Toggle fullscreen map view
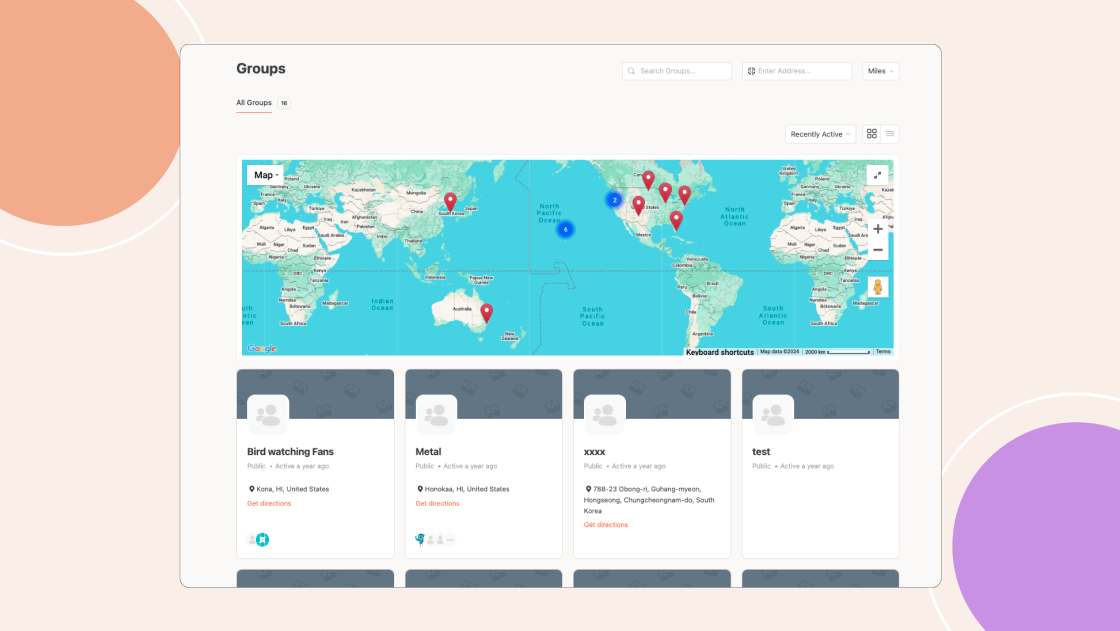This screenshot has height=631, width=1120. tap(877, 175)
